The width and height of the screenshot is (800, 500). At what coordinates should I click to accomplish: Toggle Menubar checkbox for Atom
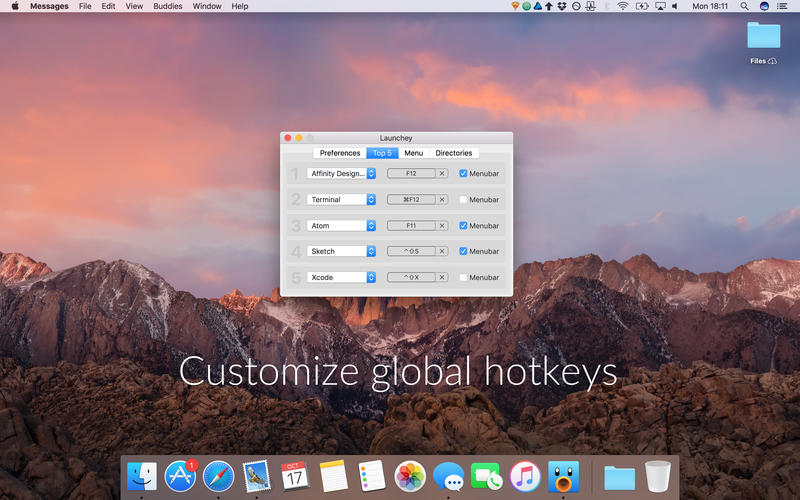[x=463, y=226]
